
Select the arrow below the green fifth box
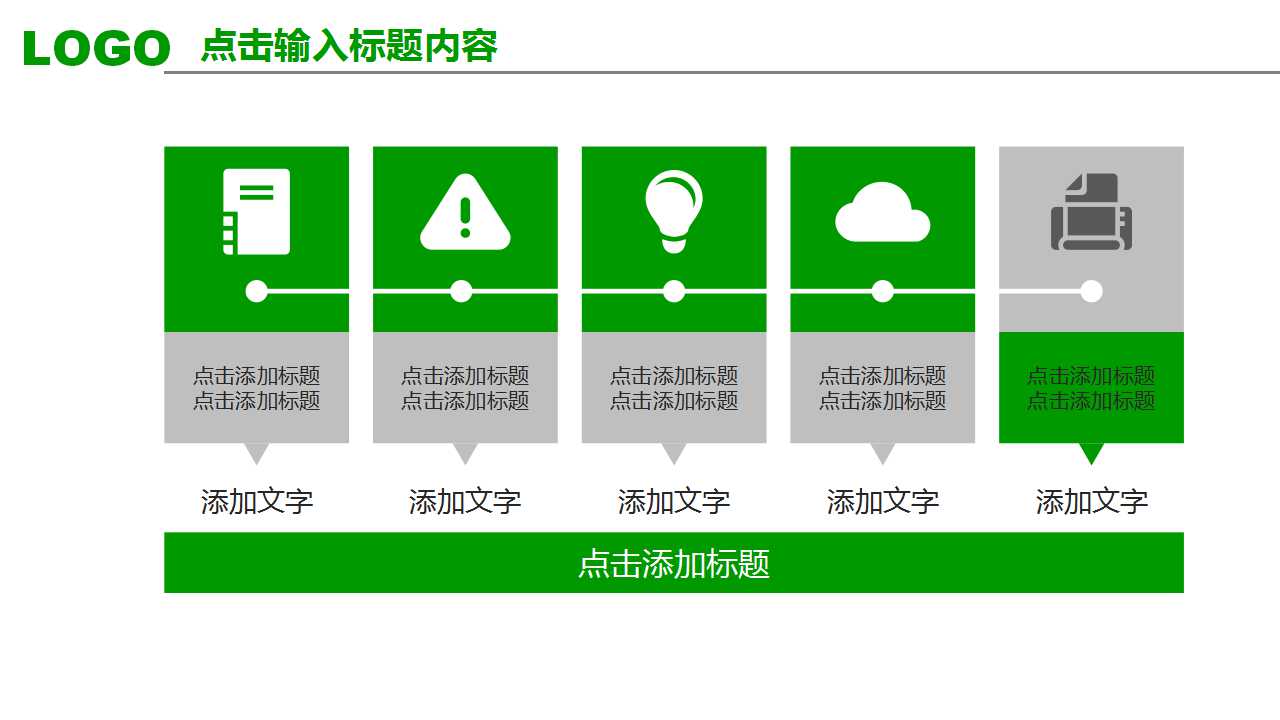click(x=1090, y=452)
